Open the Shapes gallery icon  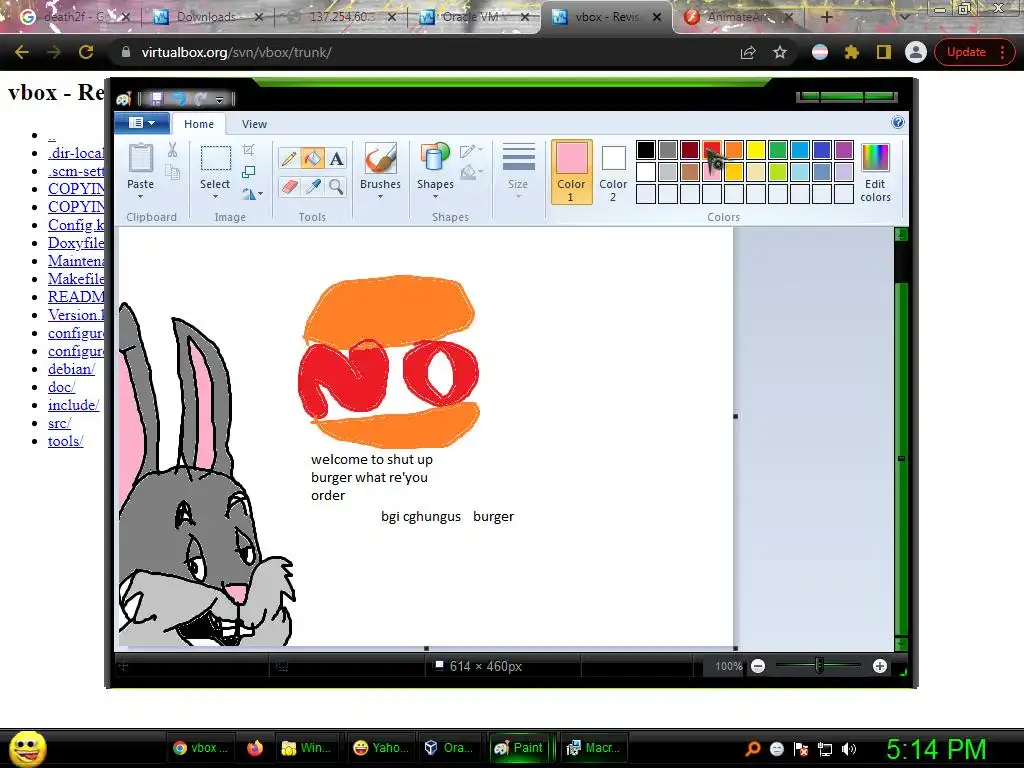(435, 159)
